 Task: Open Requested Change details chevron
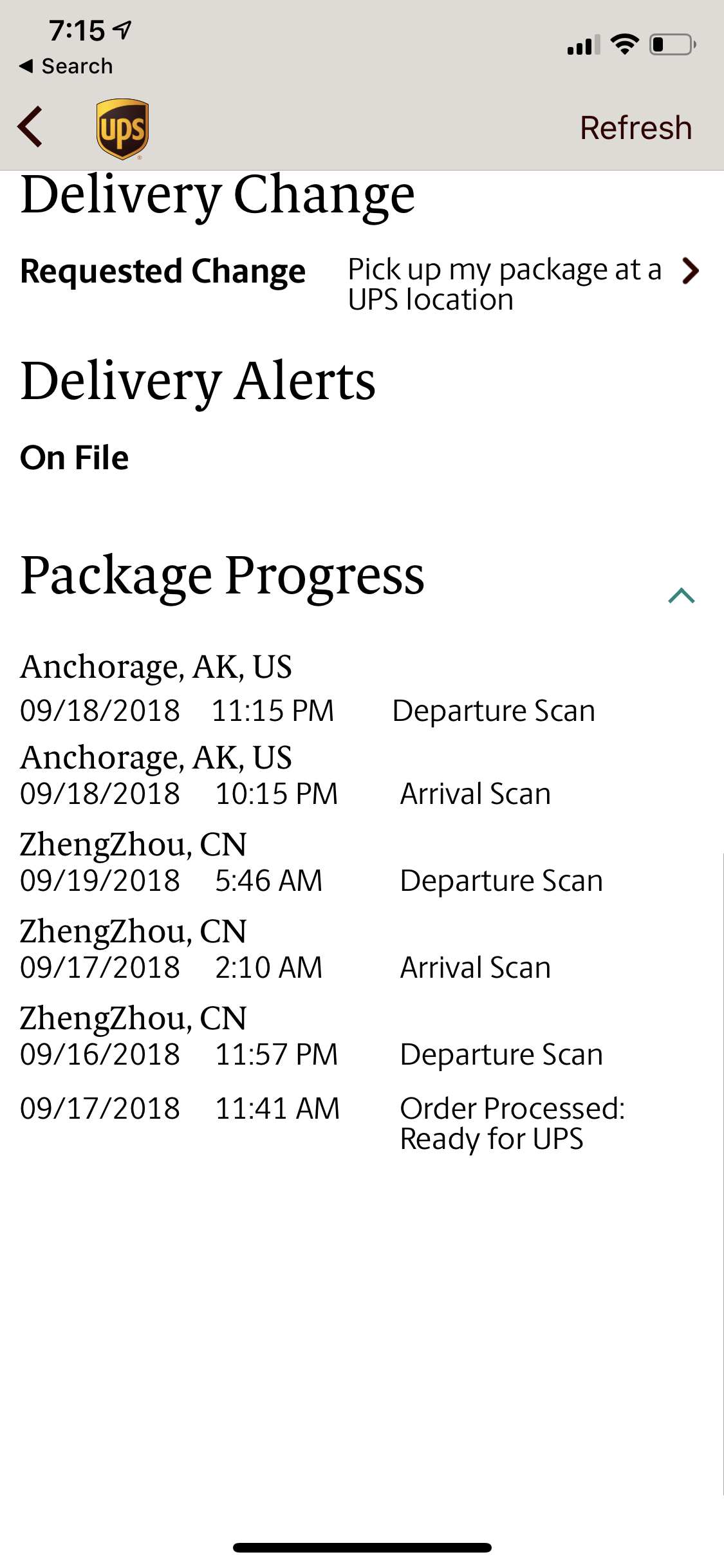pos(690,271)
